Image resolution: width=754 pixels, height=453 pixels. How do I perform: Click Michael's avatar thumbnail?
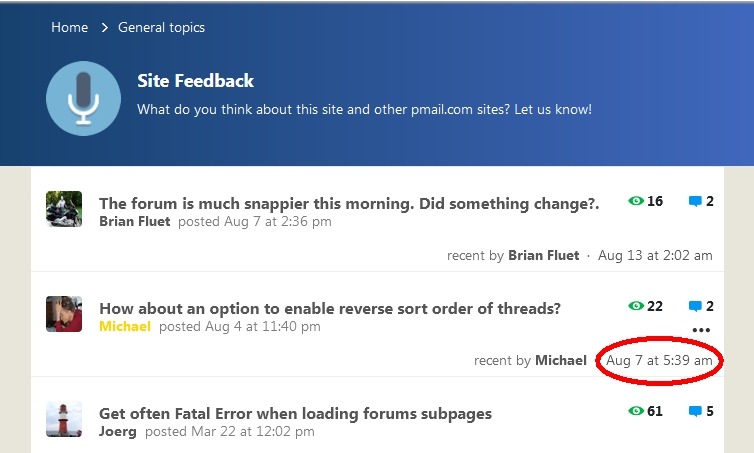[64, 314]
